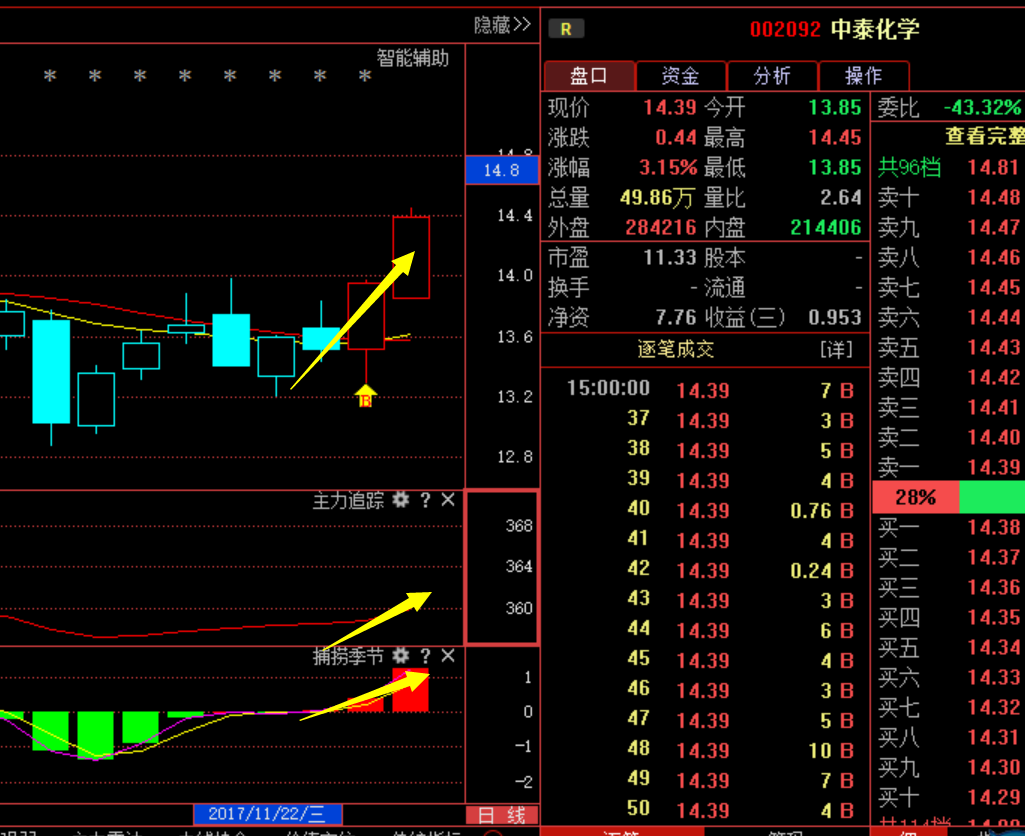Screen dimensions: 1025x836
Task: Select the 卖一 14.39 ask price row
Action: [x=948, y=467]
